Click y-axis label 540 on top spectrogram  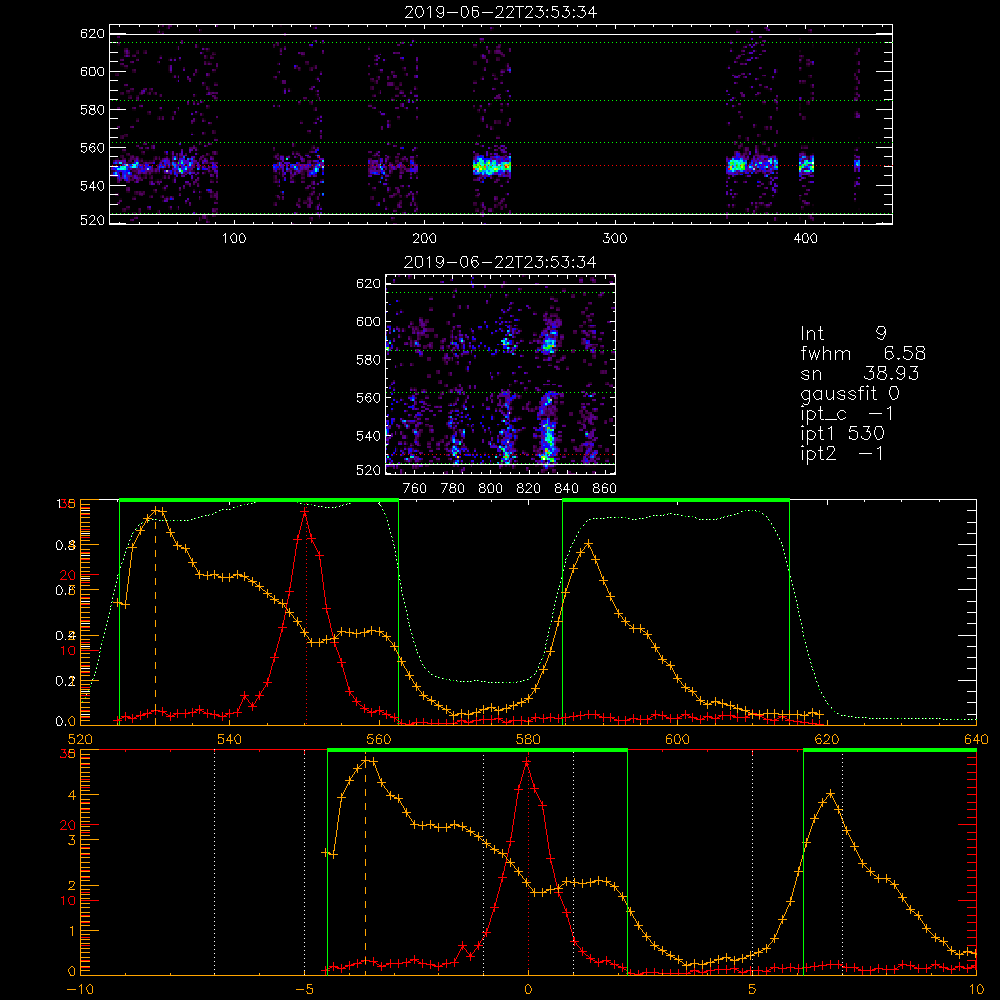tap(92, 186)
